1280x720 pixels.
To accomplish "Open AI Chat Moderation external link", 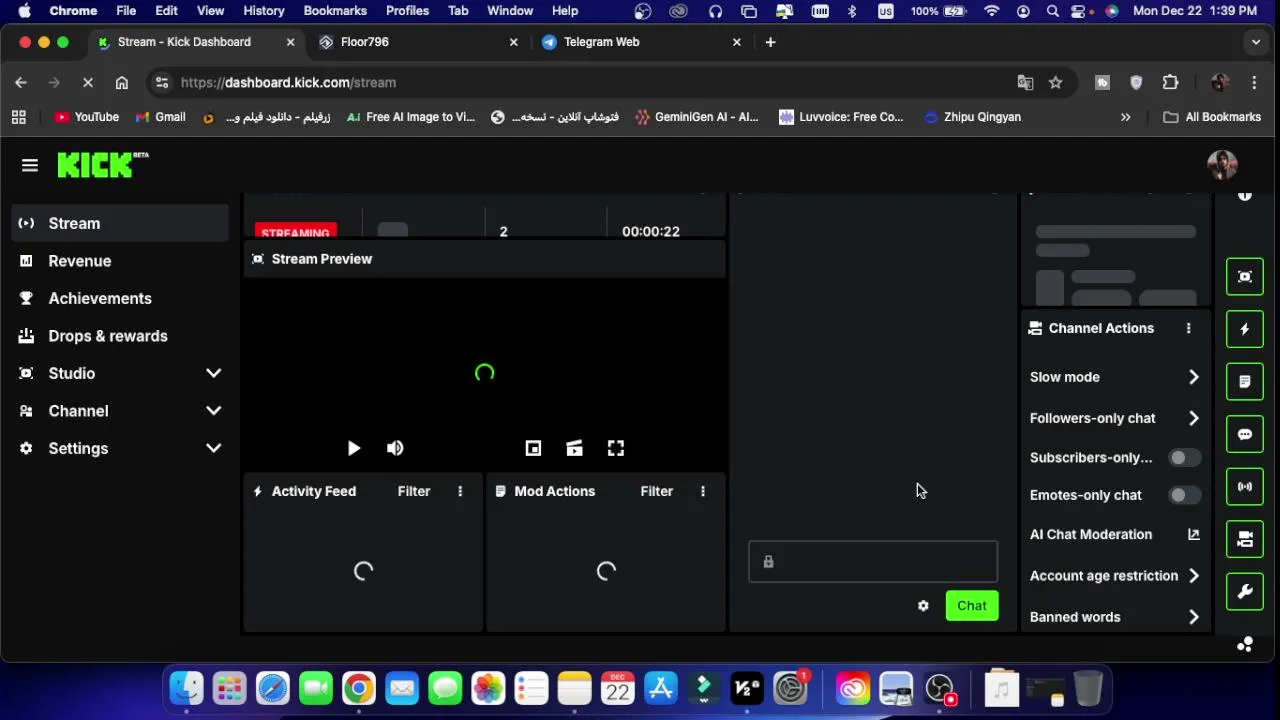I will pos(1193,535).
